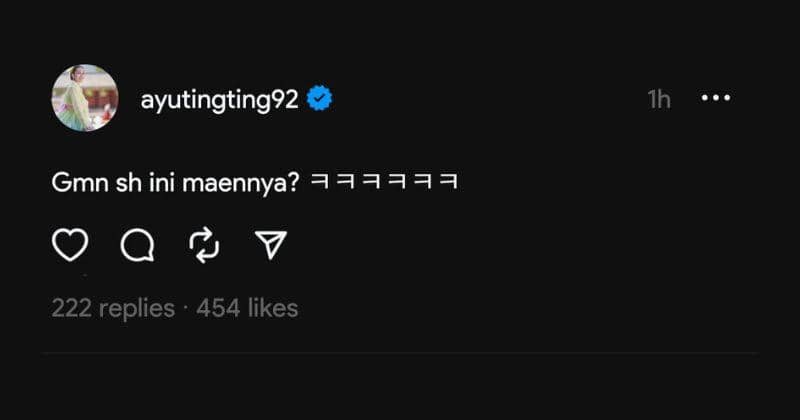This screenshot has width=800, height=420.
Task: Show the 454 likes list
Action: (247, 308)
